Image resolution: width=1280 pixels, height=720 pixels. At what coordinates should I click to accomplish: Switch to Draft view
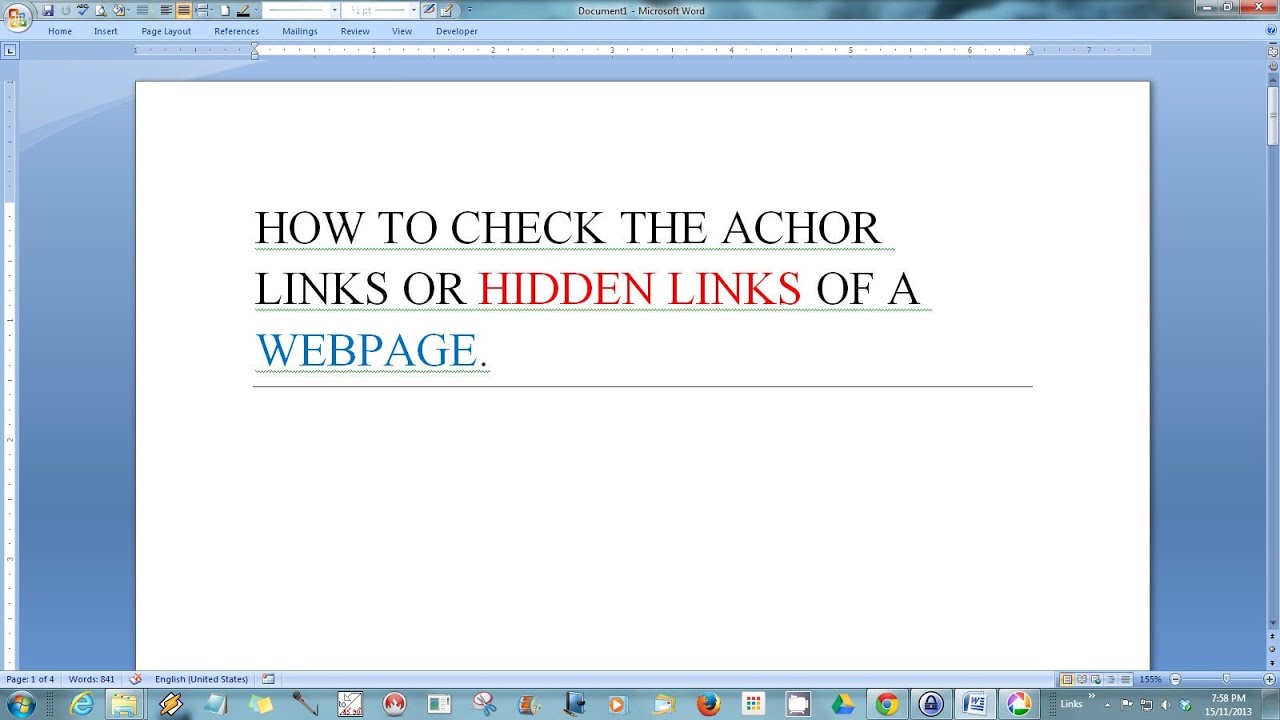[x=1125, y=679]
